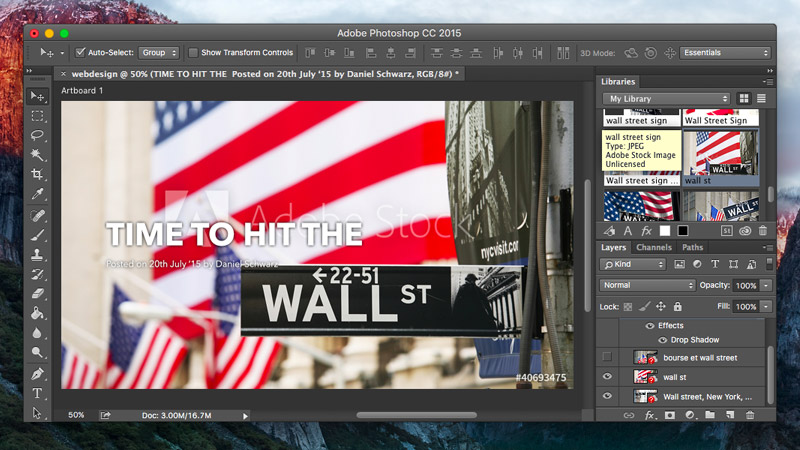Open Essentials workspace dropdown
800x450 pixels.
pos(725,53)
